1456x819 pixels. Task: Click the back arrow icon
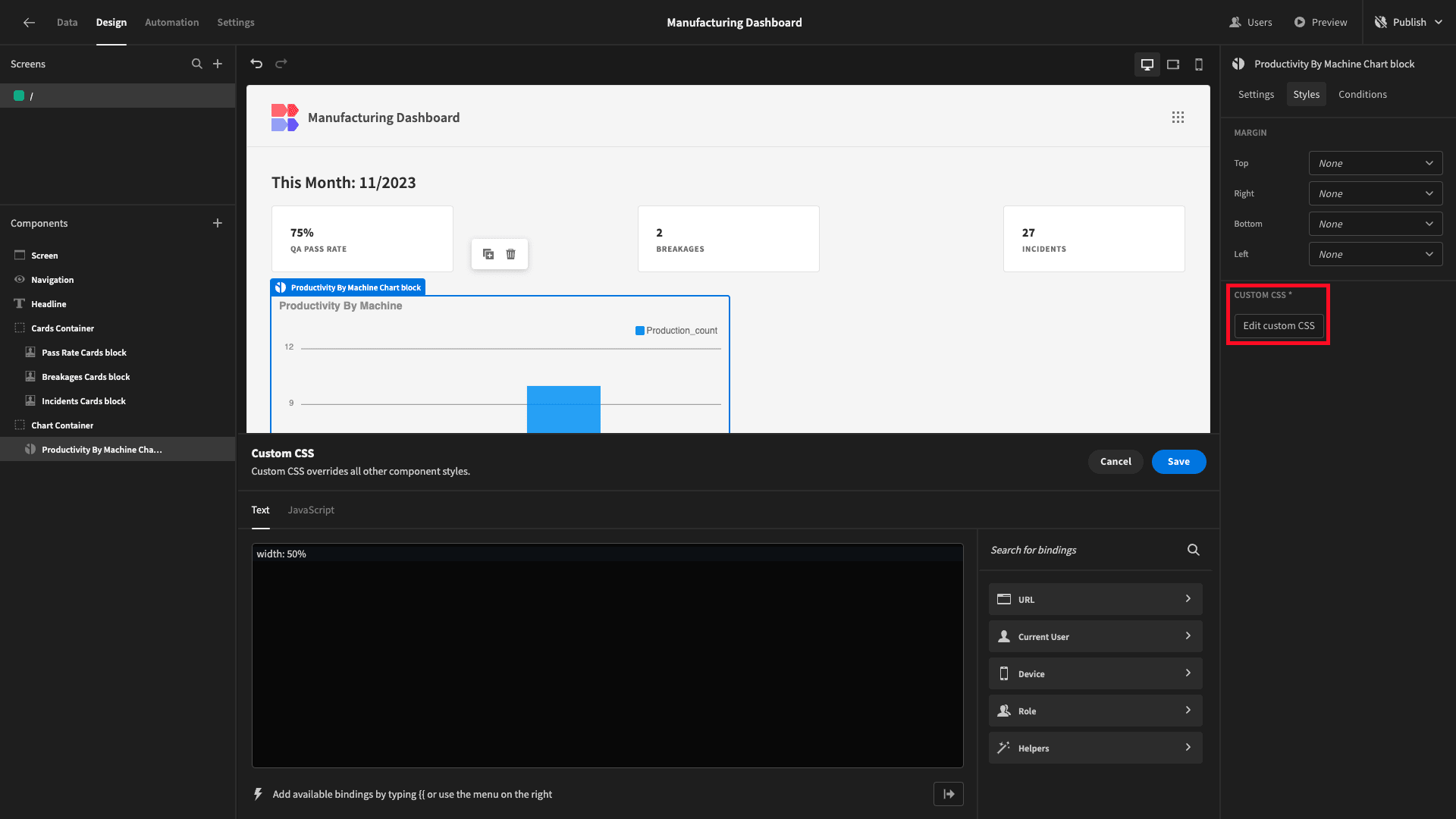click(29, 23)
